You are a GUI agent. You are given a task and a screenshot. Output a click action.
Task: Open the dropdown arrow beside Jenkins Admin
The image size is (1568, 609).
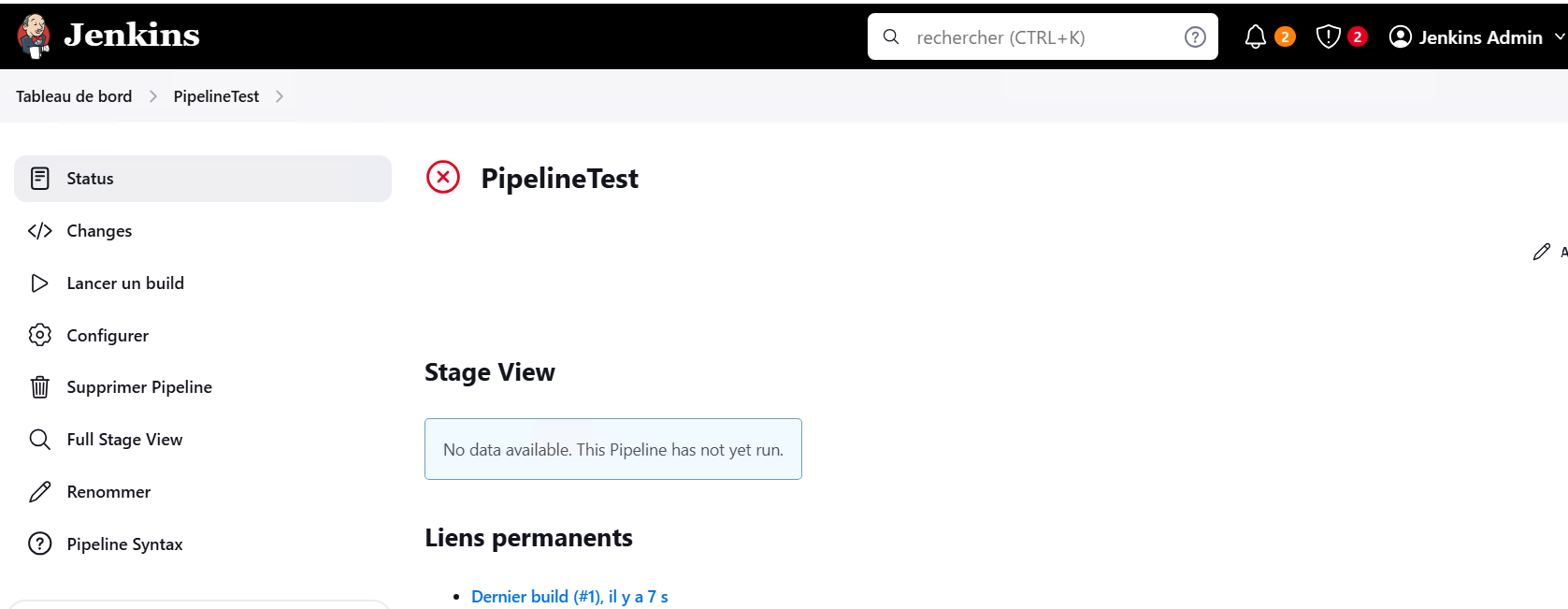pyautogui.click(x=1559, y=36)
